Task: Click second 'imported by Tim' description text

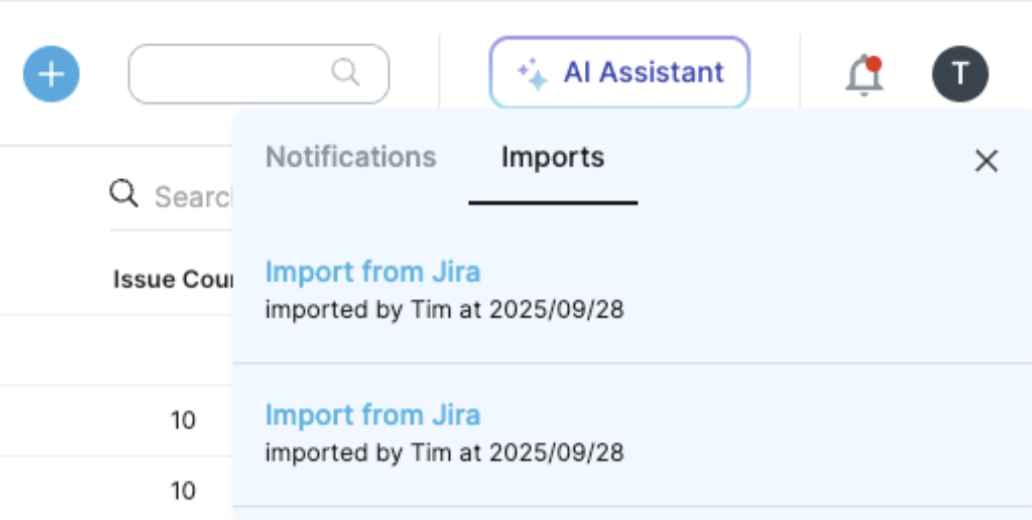Action: click(x=444, y=453)
